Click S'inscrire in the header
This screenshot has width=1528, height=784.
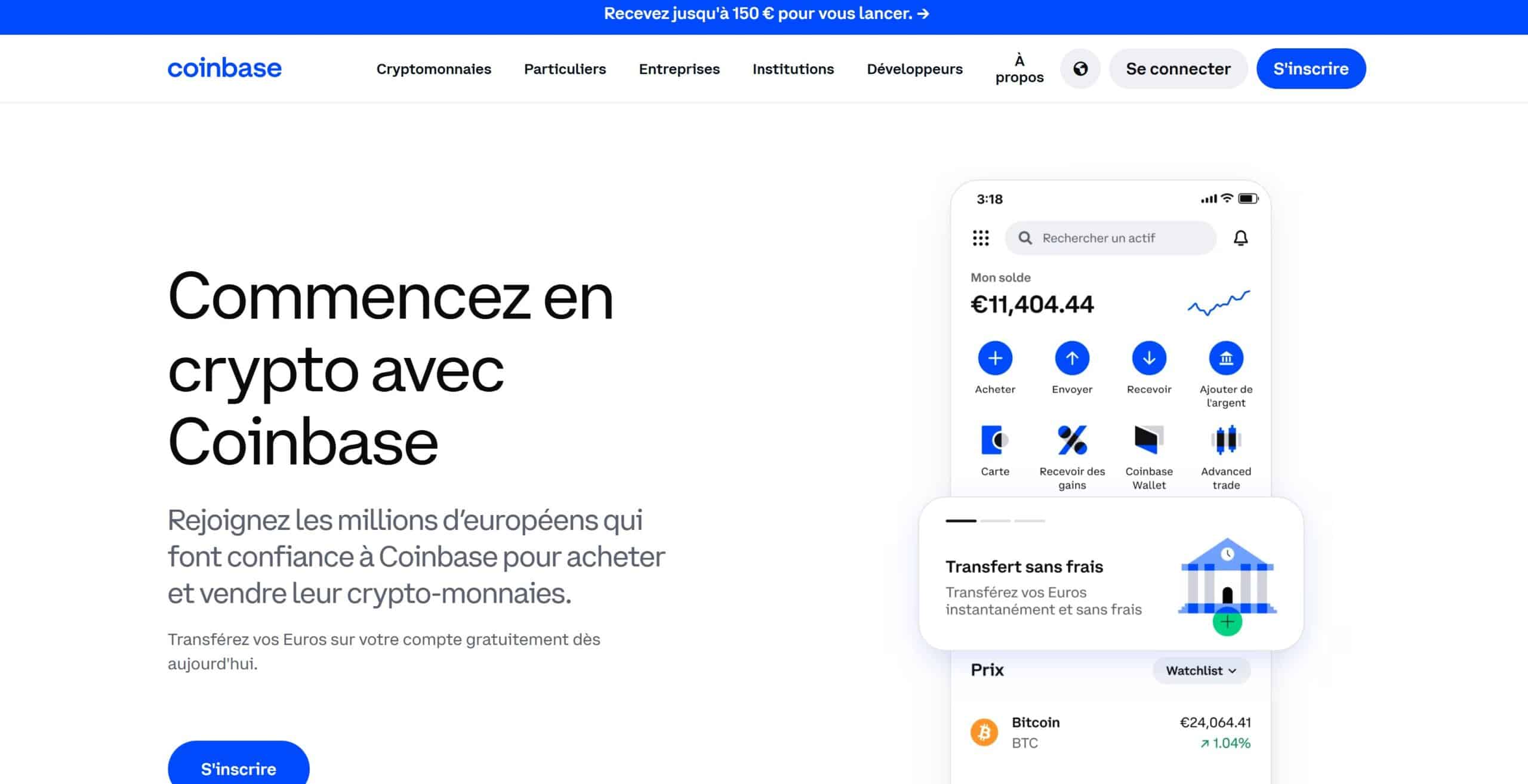[1311, 69]
